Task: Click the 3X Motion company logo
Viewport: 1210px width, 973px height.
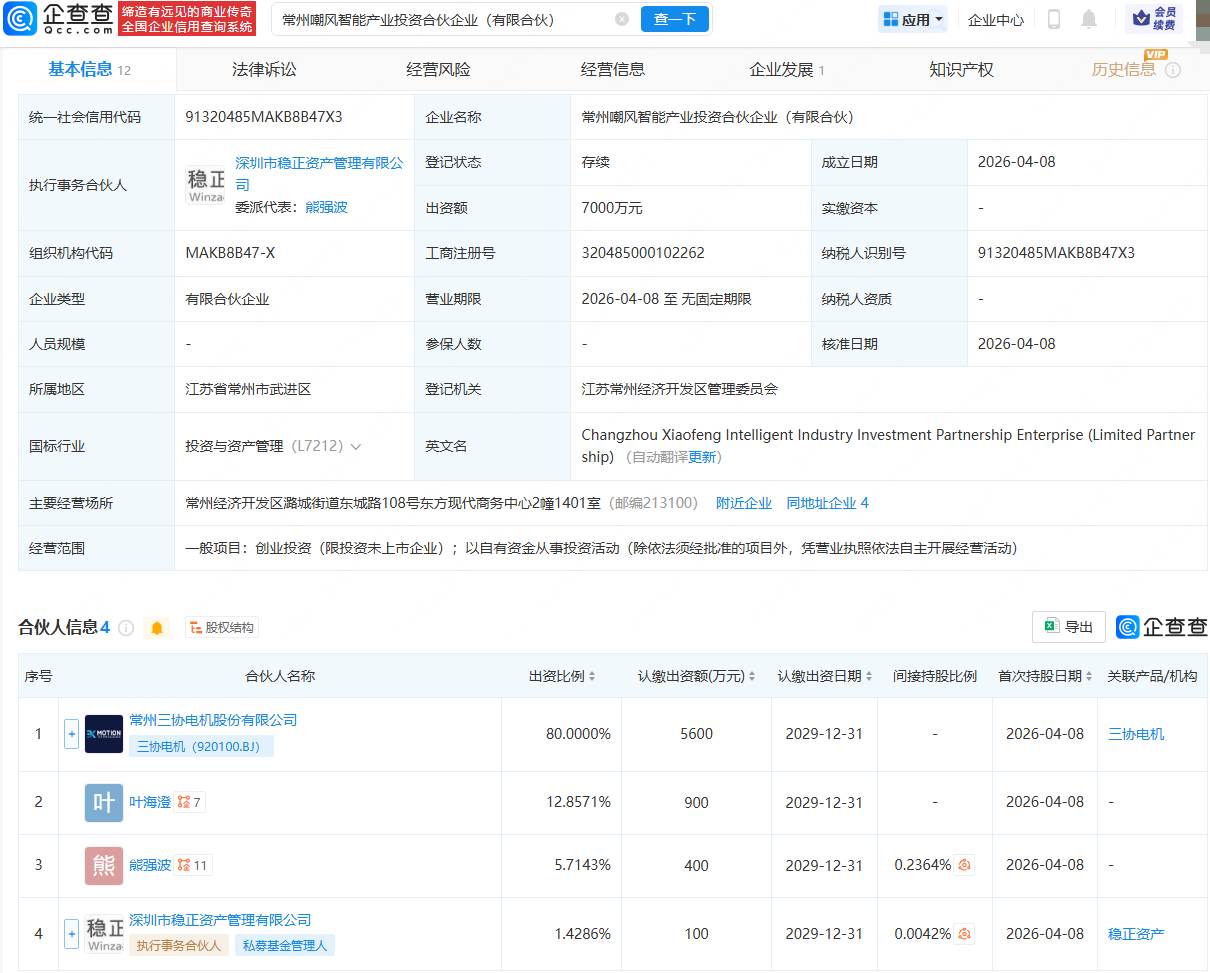Action: [x=104, y=734]
